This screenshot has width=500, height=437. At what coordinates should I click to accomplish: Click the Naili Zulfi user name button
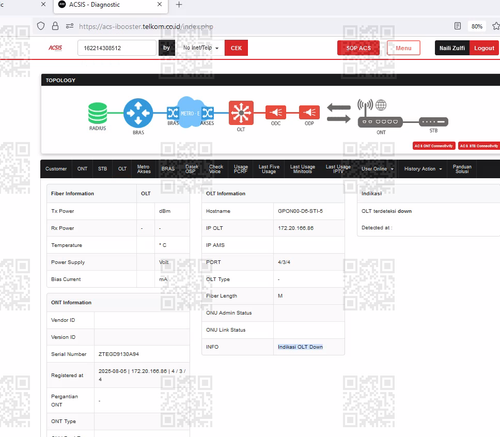[452, 48]
